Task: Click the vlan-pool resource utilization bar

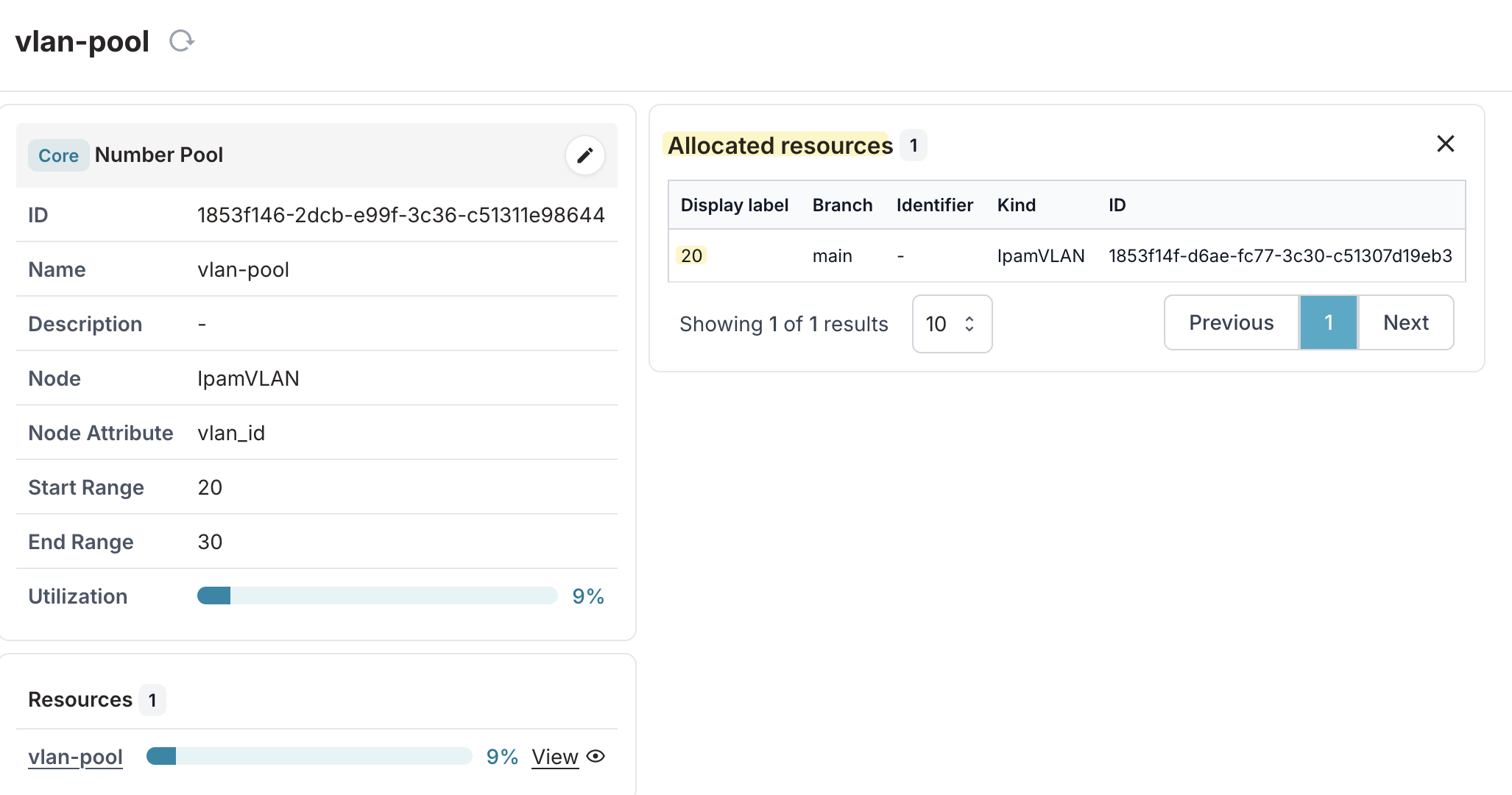Action: [309, 756]
